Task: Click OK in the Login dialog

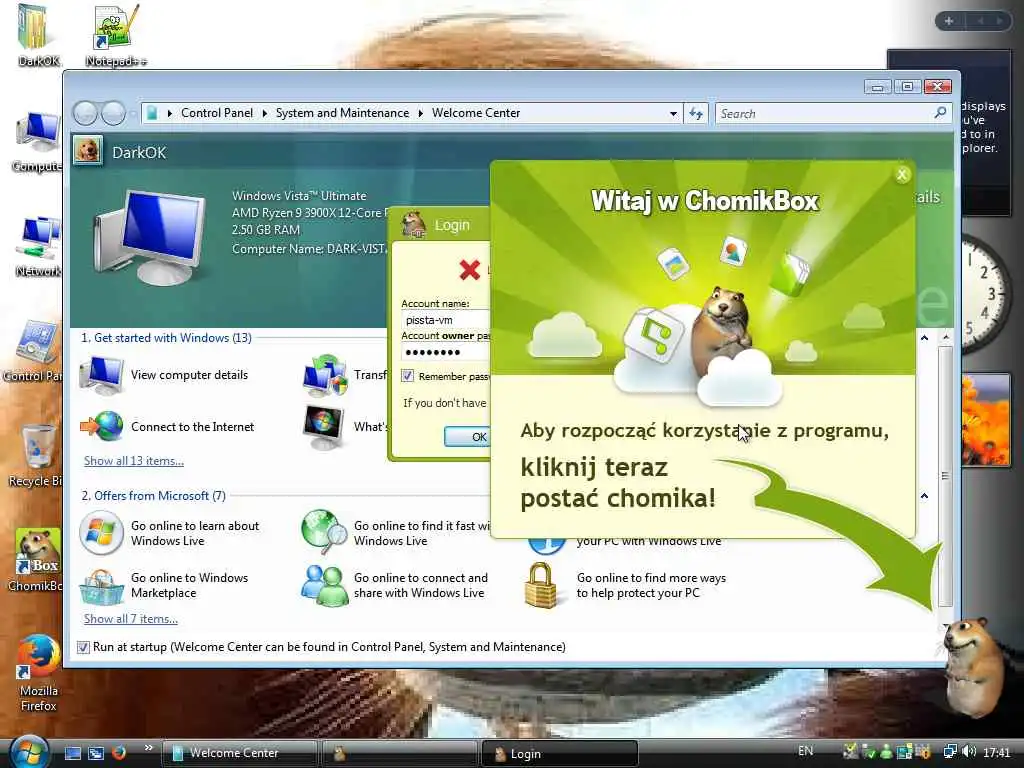Action: (468, 437)
